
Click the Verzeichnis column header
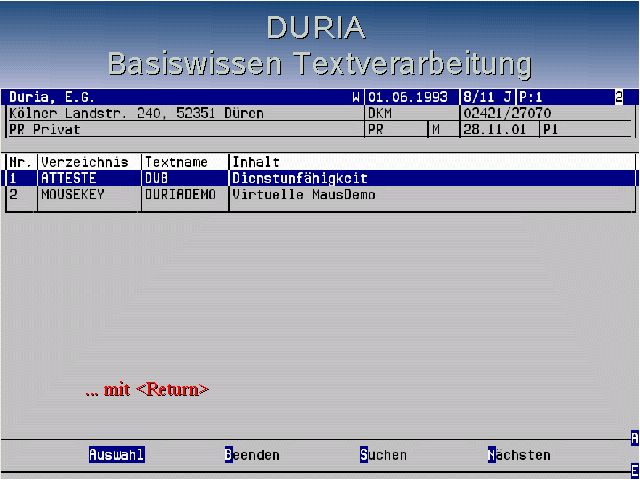(84, 162)
